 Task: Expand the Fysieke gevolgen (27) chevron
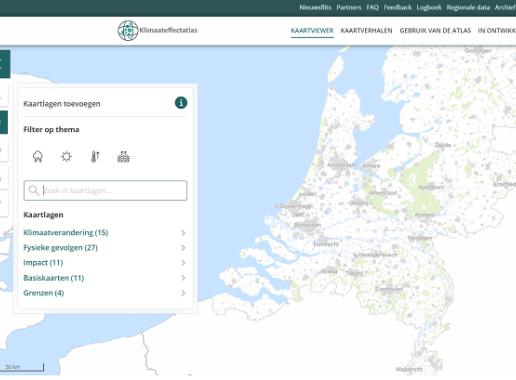[x=183, y=248]
